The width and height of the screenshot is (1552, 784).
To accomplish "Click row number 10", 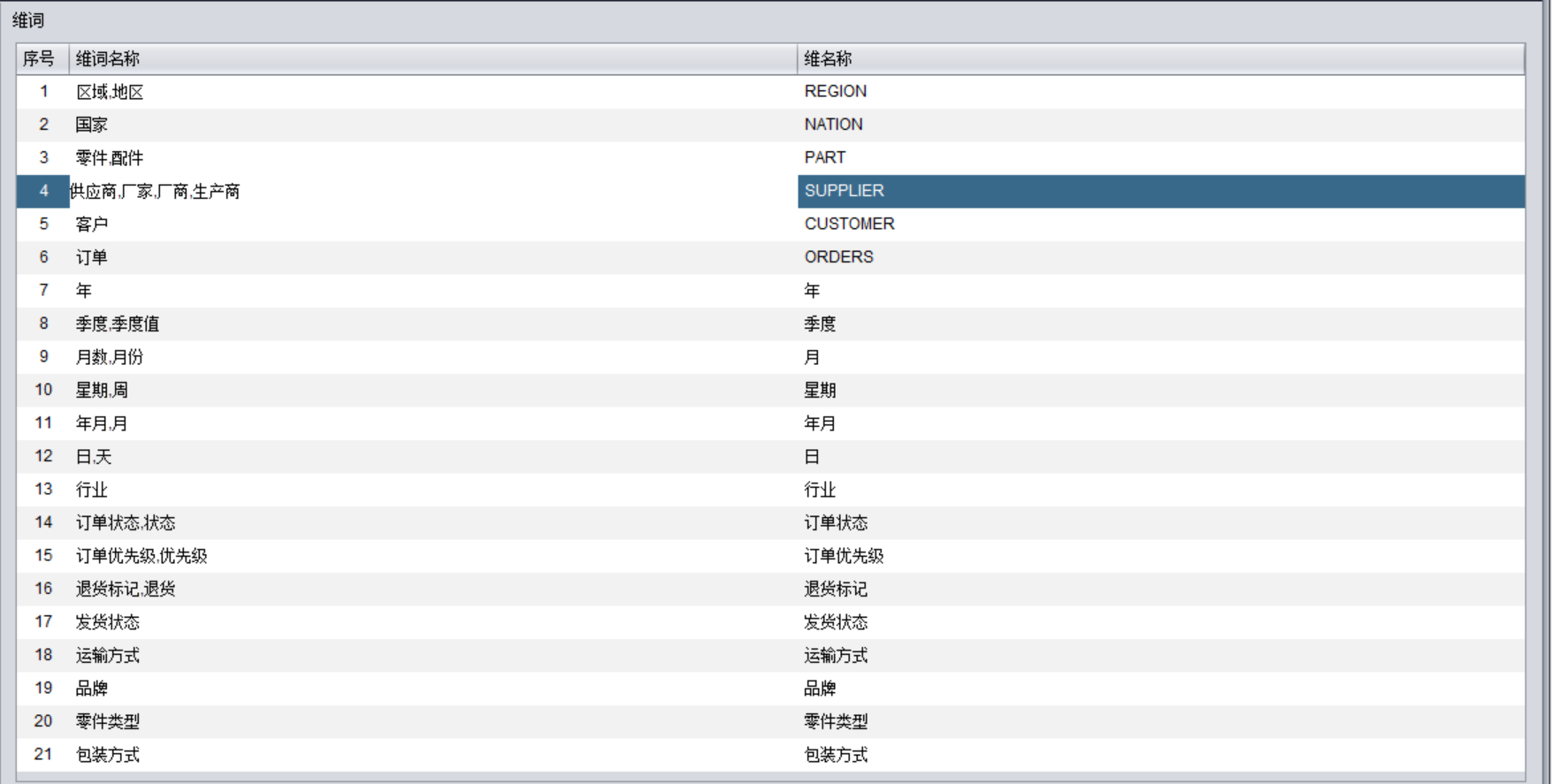I will coord(42,390).
